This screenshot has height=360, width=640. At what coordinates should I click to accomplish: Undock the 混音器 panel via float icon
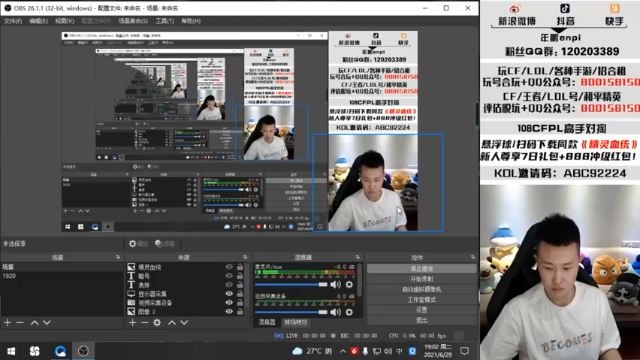[358, 257]
